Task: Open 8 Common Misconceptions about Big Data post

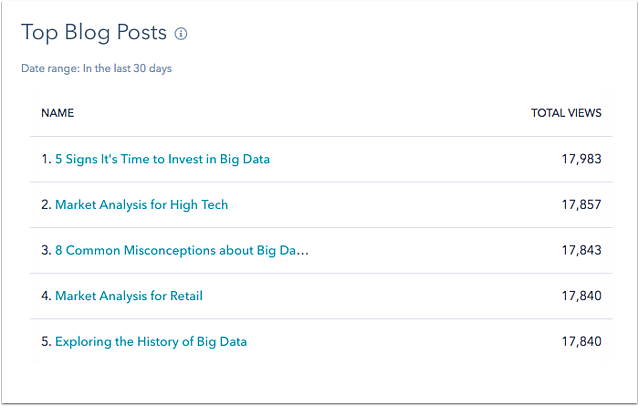Action: pos(182,250)
